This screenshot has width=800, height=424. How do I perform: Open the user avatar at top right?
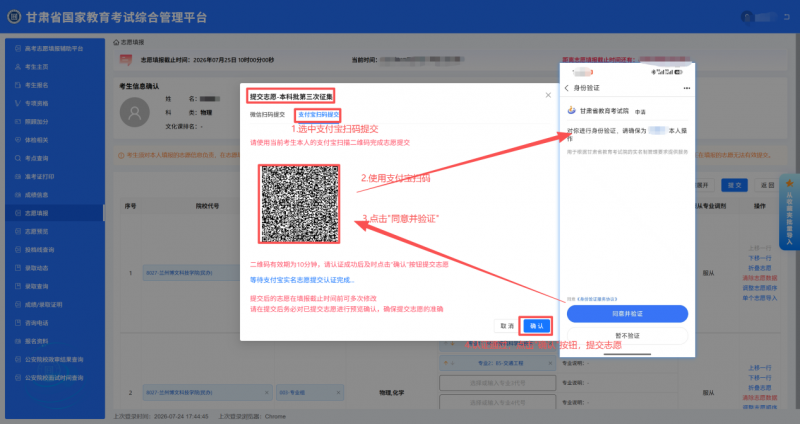[747, 17]
